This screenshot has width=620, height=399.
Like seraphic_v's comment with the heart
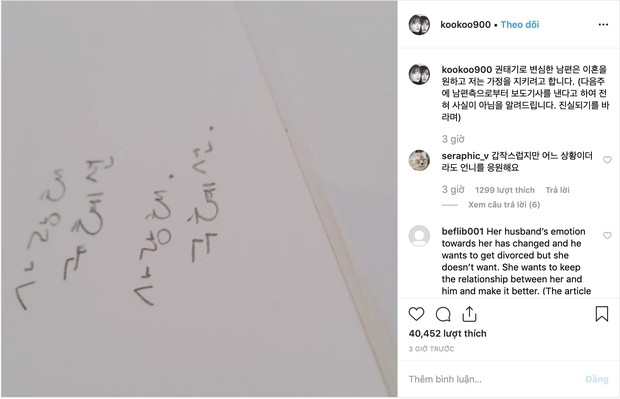click(607, 160)
